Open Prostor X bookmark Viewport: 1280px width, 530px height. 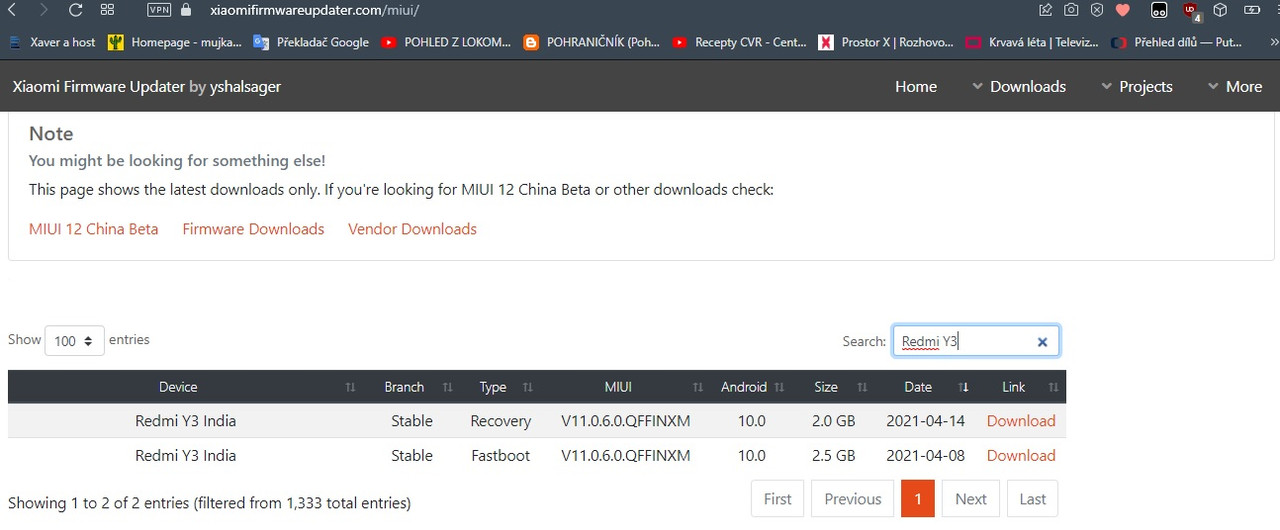click(x=886, y=42)
